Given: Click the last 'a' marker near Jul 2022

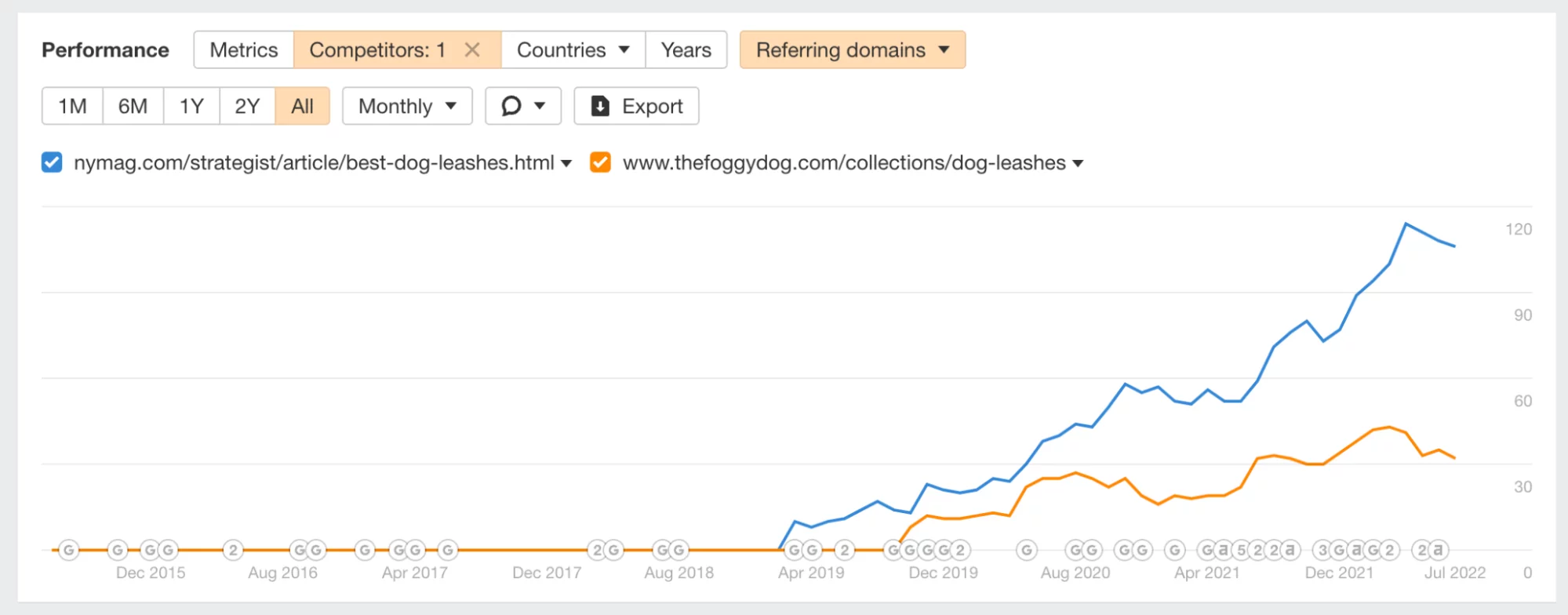Looking at the screenshot, I should coord(1438,551).
